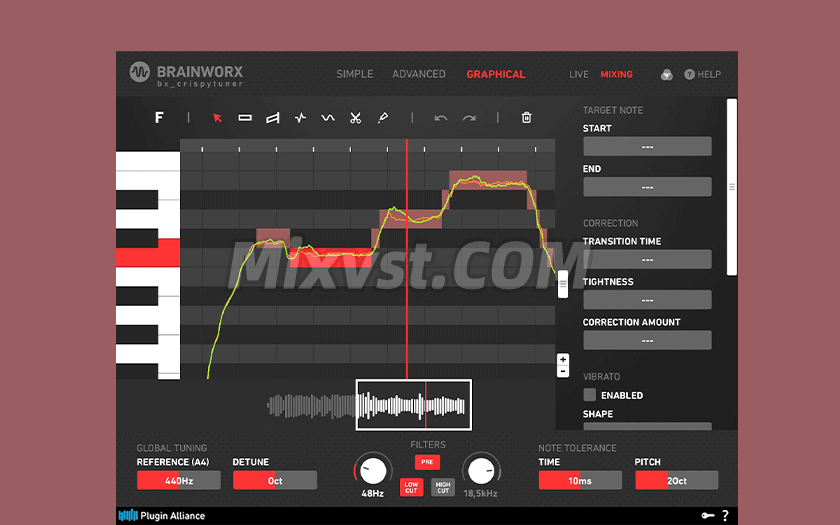Switch to the Advanced tab
This screenshot has height=525, width=840.
point(419,74)
